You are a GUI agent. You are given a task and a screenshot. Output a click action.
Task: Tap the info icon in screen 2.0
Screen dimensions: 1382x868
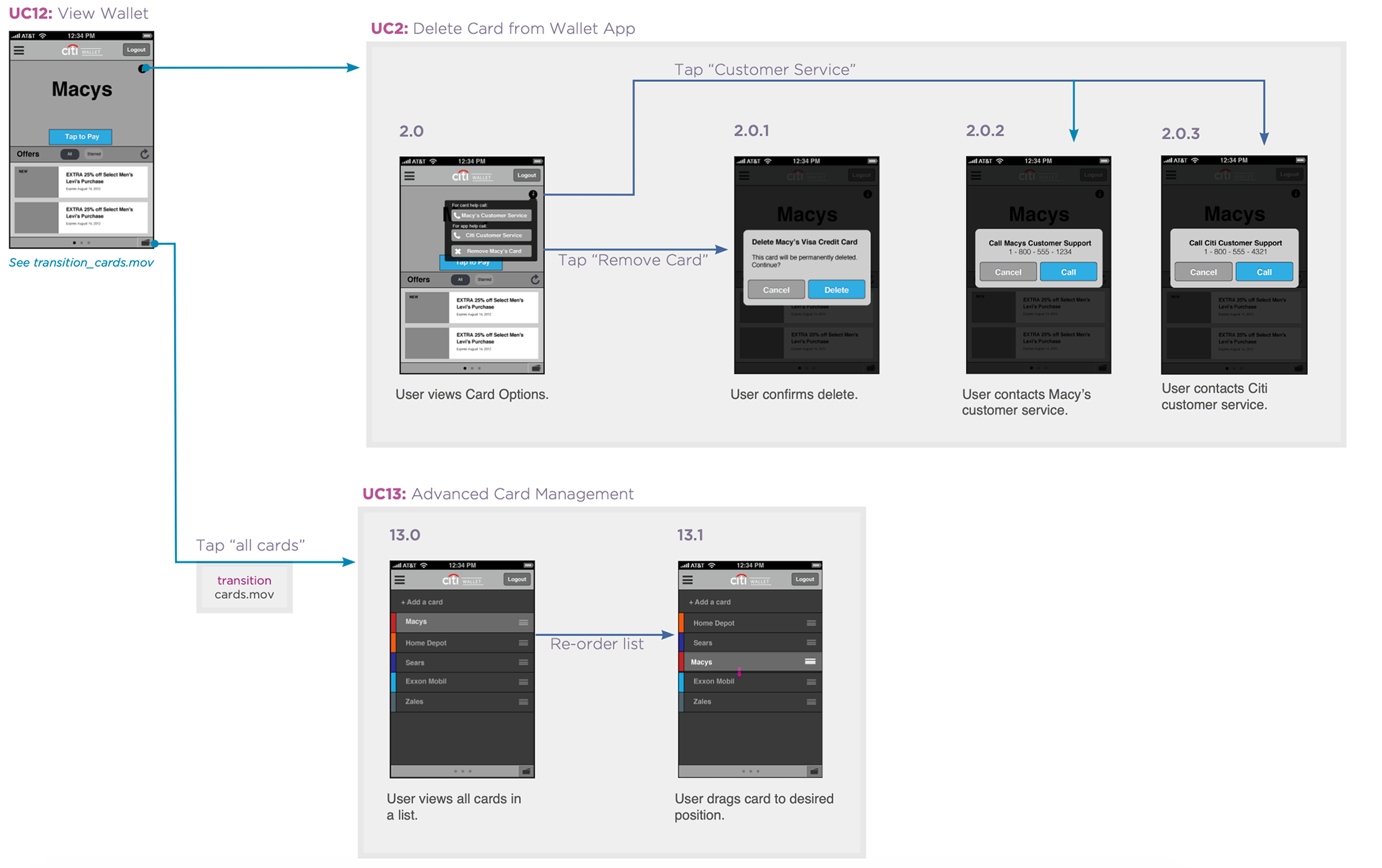pos(533,194)
